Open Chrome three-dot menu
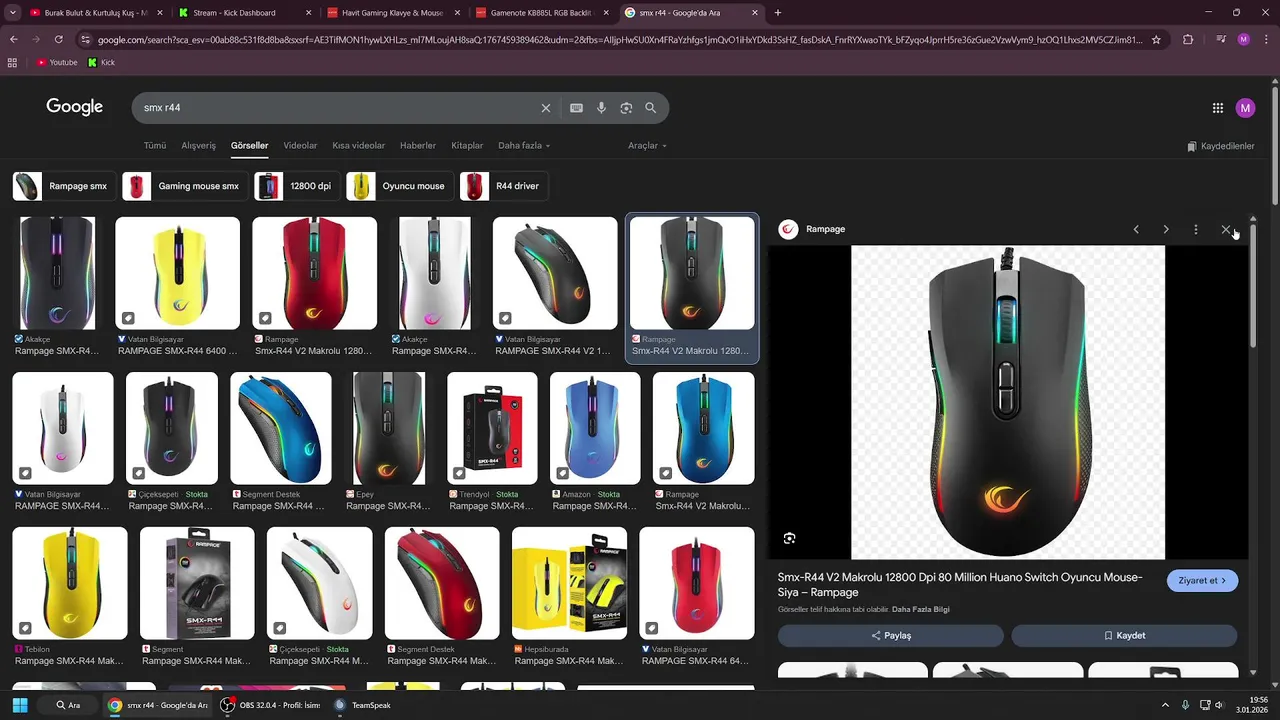Viewport: 1280px width, 720px height. (x=1265, y=40)
